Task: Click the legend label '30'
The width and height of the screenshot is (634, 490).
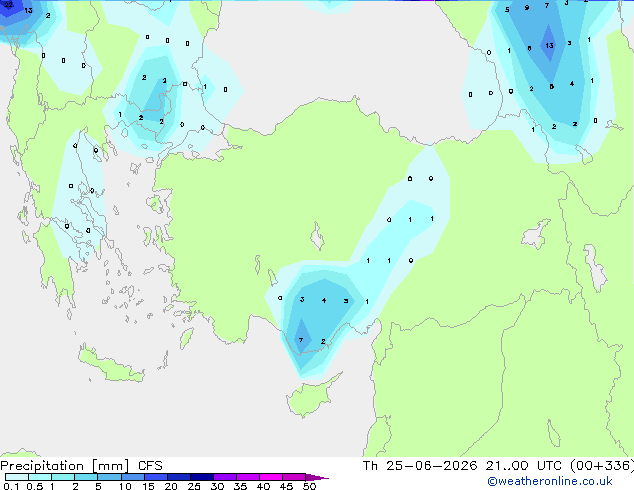Action: tap(217, 486)
